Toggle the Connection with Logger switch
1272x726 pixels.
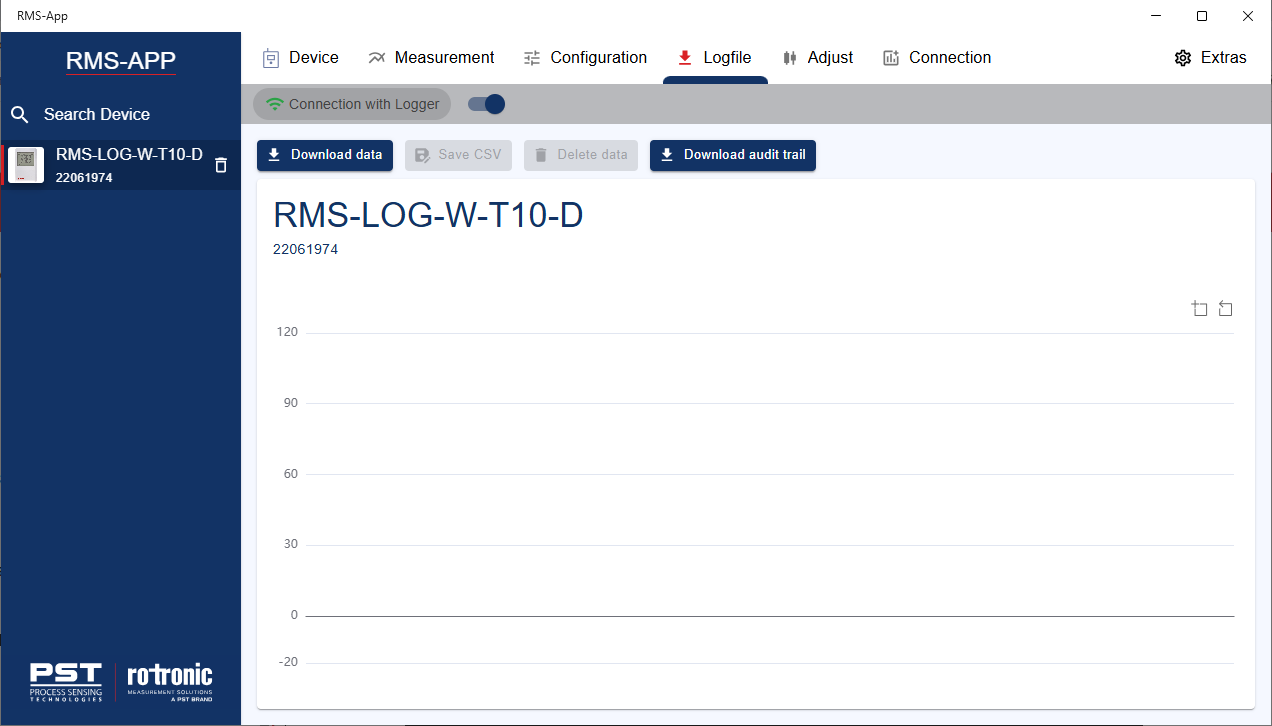click(x=487, y=104)
